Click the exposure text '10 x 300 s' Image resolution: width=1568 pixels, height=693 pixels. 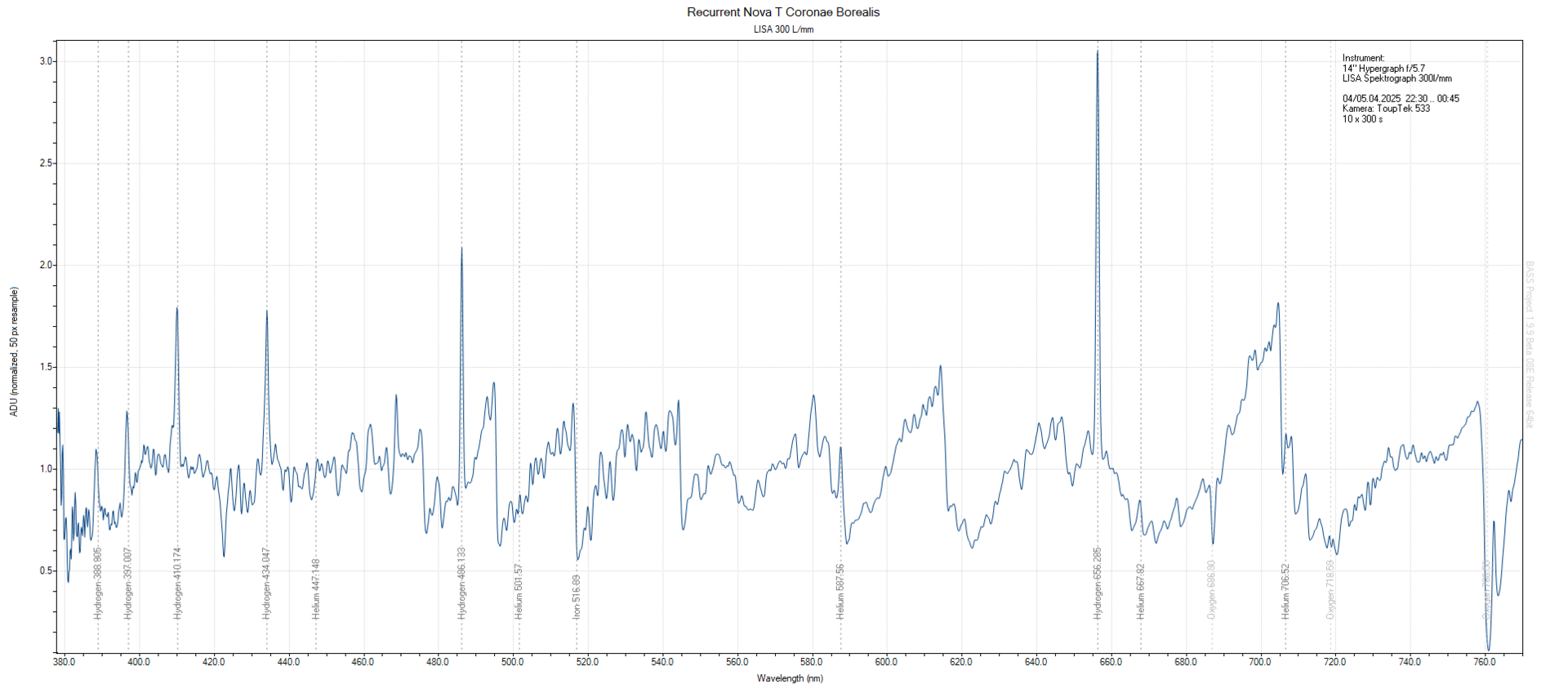[1363, 119]
